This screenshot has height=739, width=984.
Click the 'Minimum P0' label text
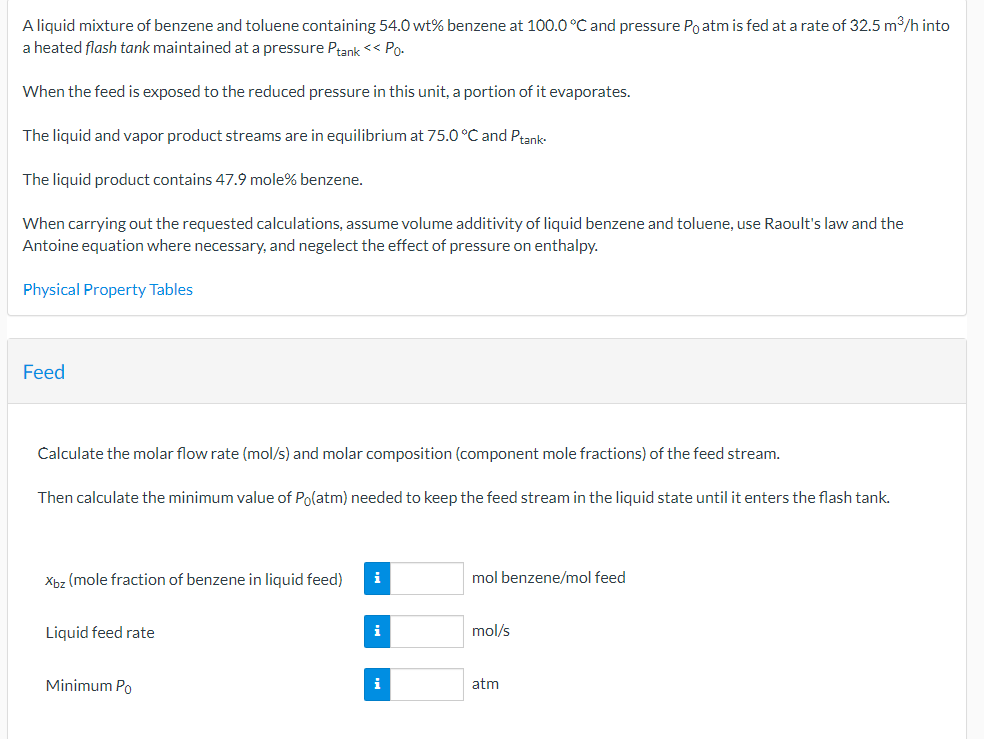[89, 686]
